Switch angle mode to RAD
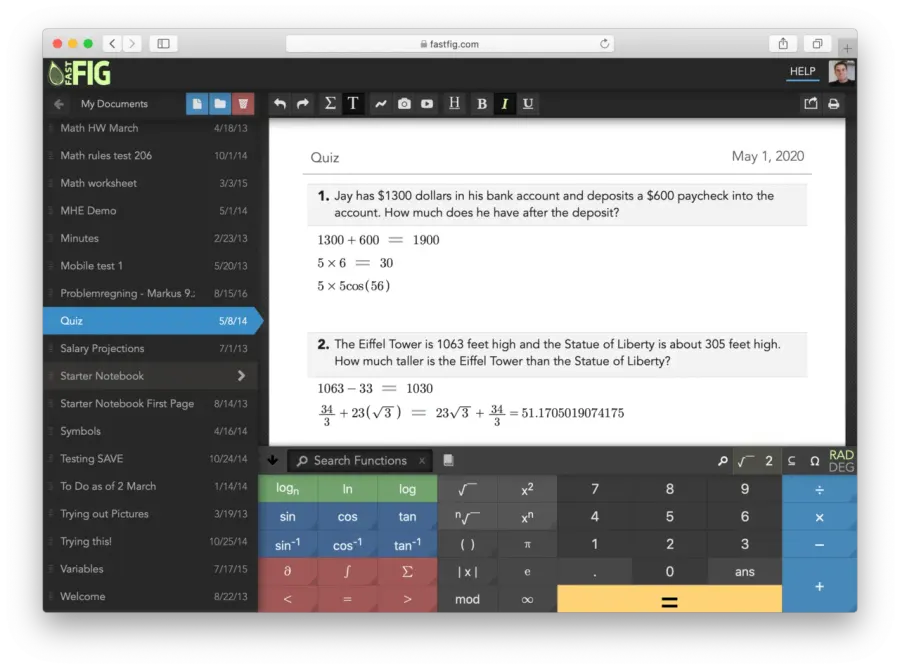900x669 pixels. (x=841, y=455)
